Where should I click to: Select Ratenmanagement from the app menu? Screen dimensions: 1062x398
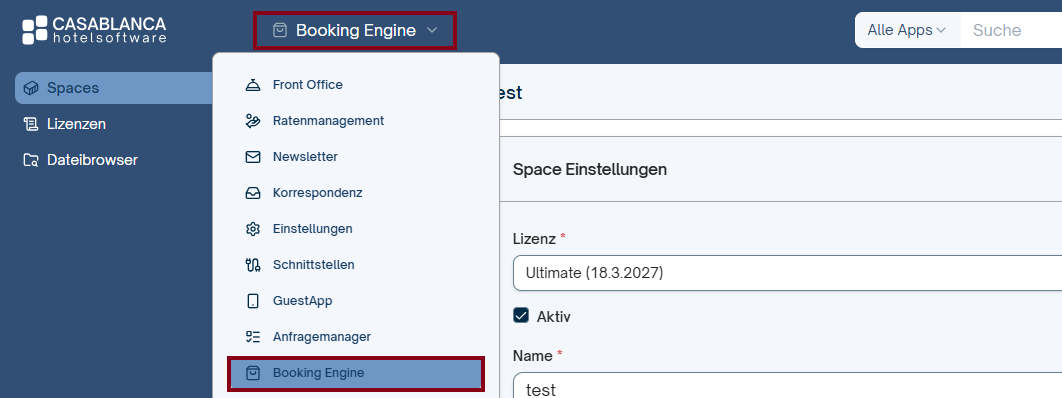(356, 121)
